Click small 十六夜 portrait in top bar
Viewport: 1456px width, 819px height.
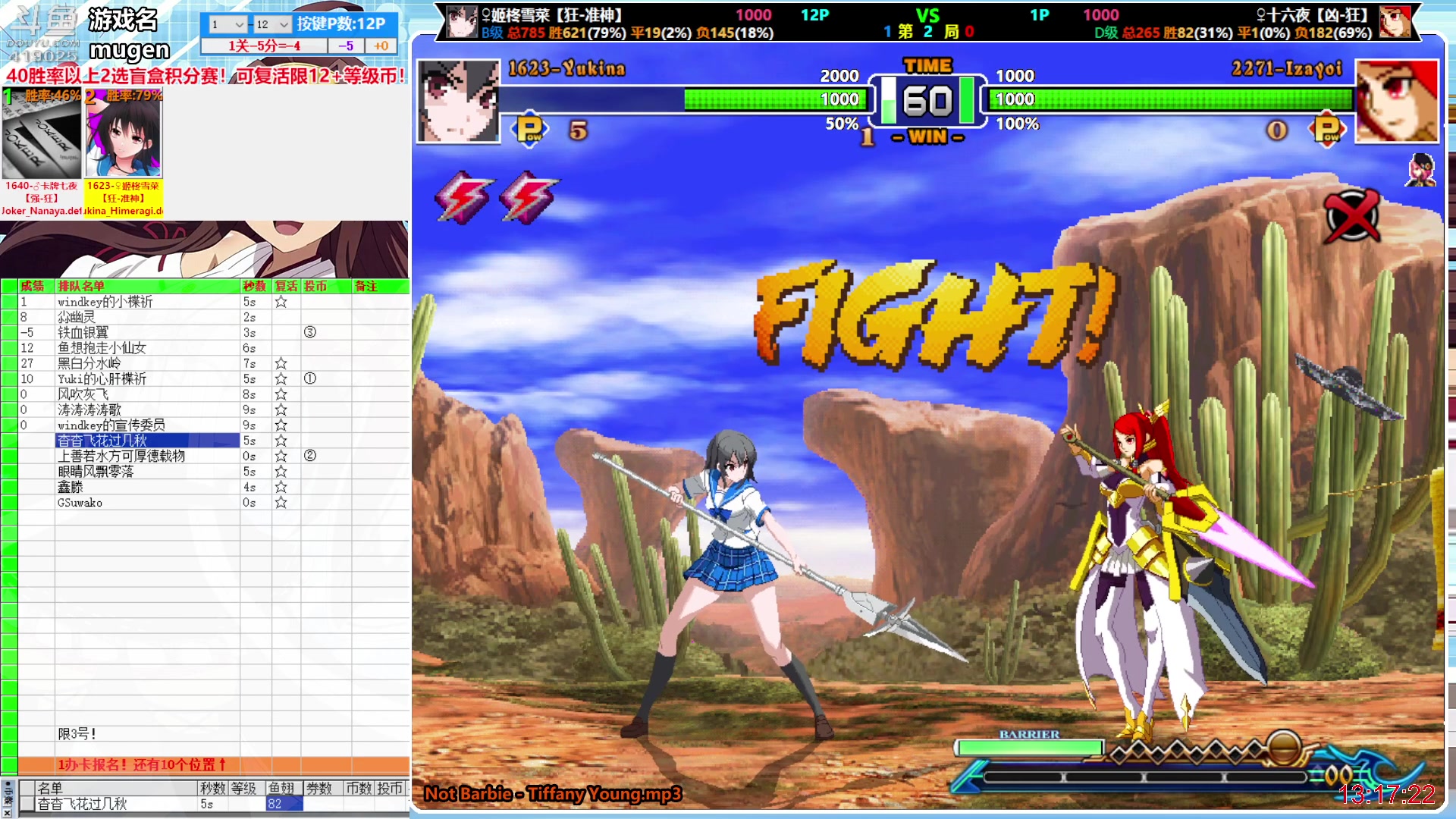point(1395,22)
